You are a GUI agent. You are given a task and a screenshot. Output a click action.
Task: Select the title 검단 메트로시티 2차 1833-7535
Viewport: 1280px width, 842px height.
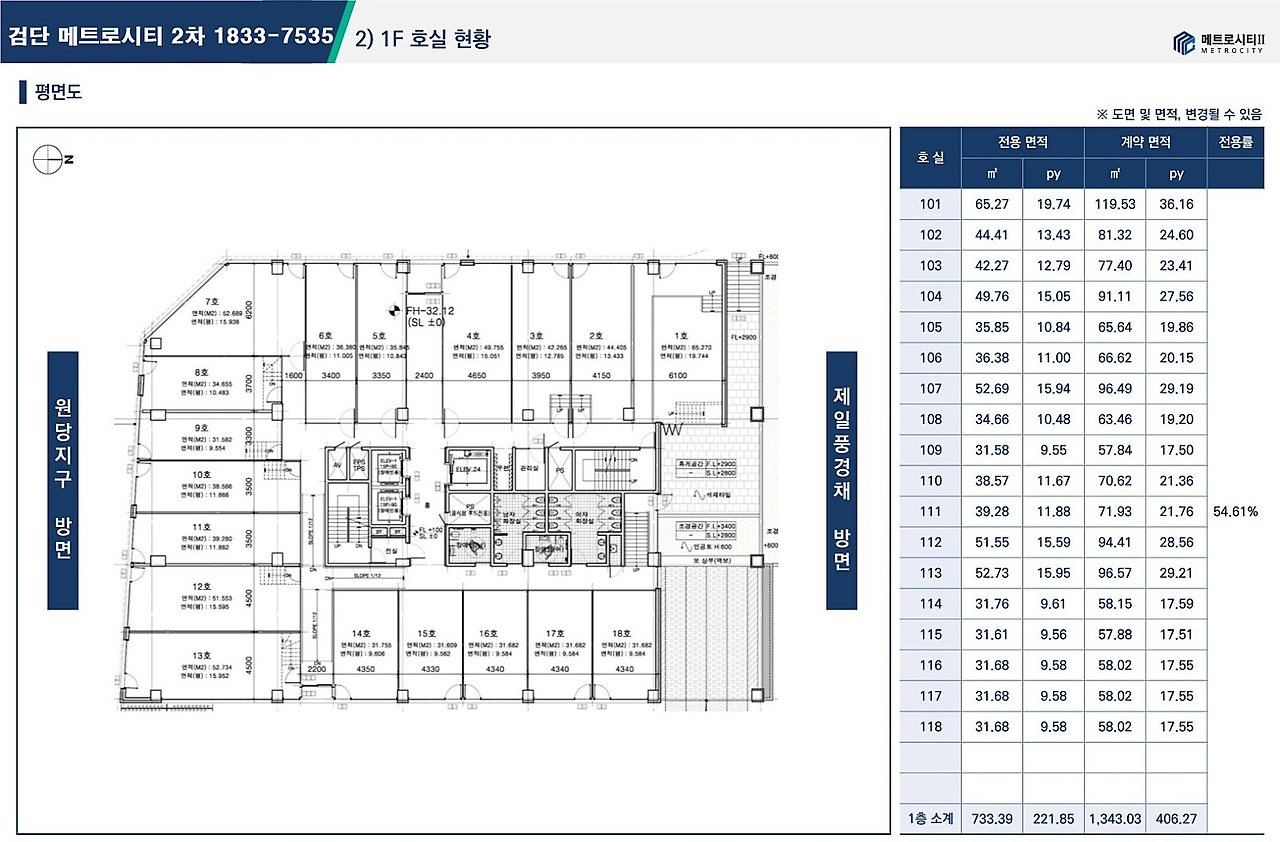click(170, 37)
